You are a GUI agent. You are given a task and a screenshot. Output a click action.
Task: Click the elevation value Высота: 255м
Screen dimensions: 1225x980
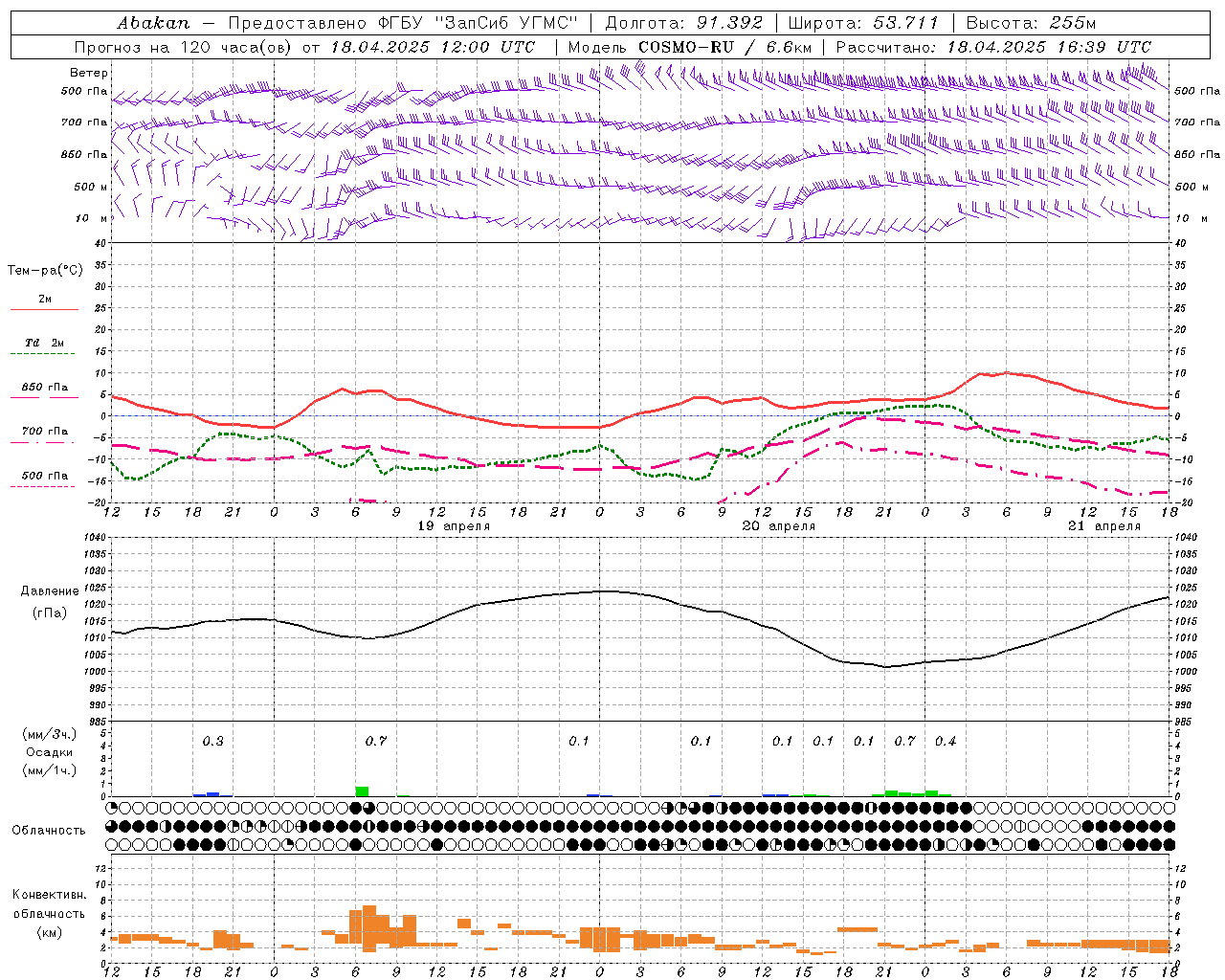(x=1031, y=22)
